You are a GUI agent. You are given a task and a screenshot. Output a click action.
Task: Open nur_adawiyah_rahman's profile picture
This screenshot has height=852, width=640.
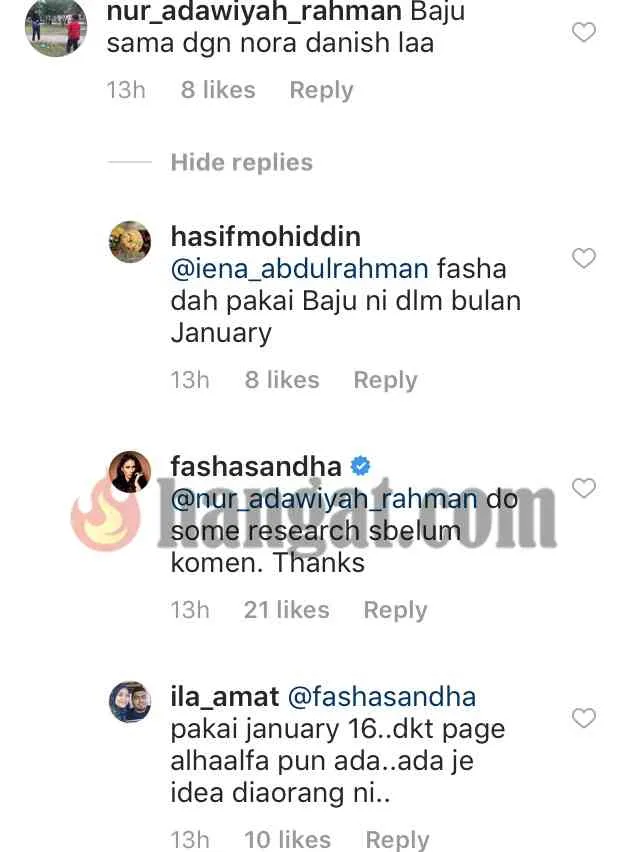56,26
